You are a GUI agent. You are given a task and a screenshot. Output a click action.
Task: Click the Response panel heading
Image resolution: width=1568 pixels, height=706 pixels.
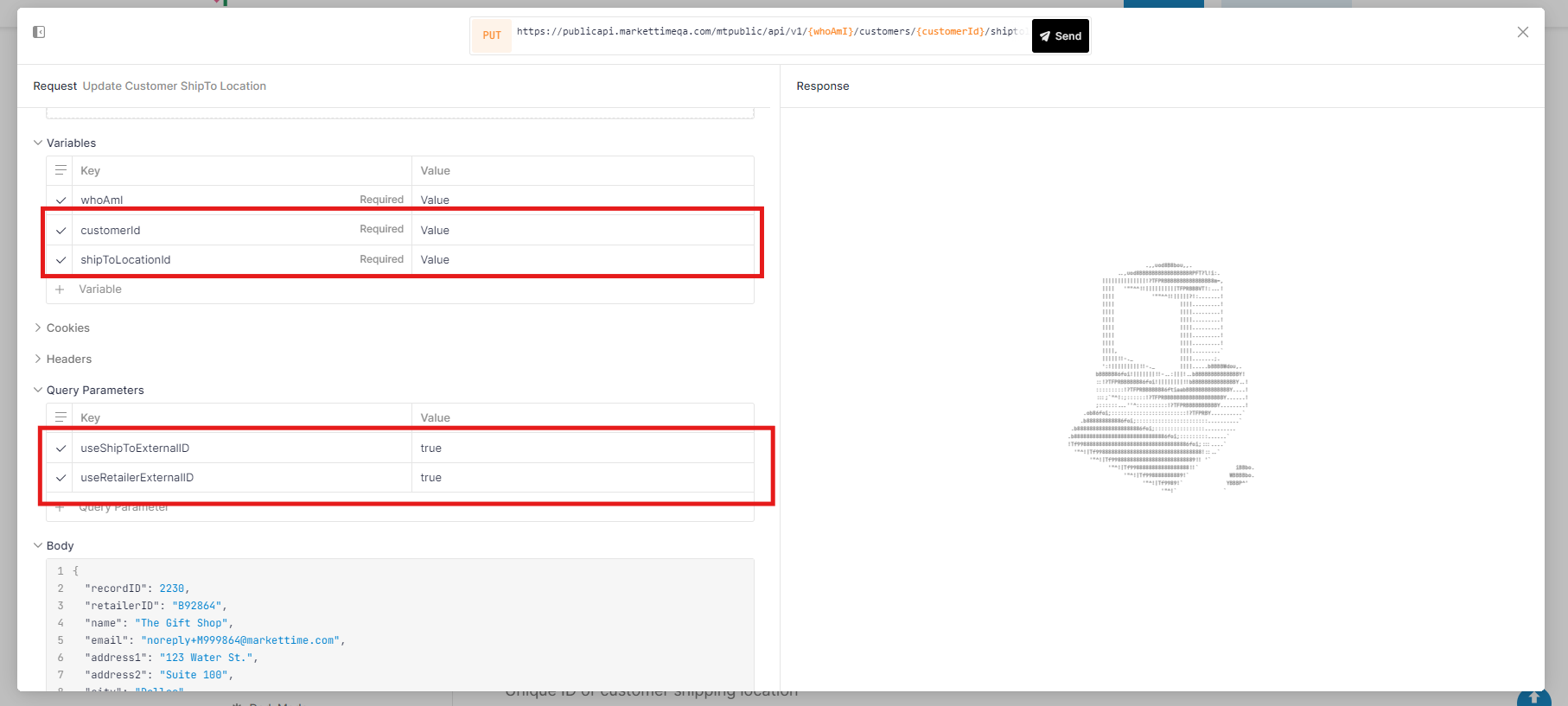[x=823, y=86]
